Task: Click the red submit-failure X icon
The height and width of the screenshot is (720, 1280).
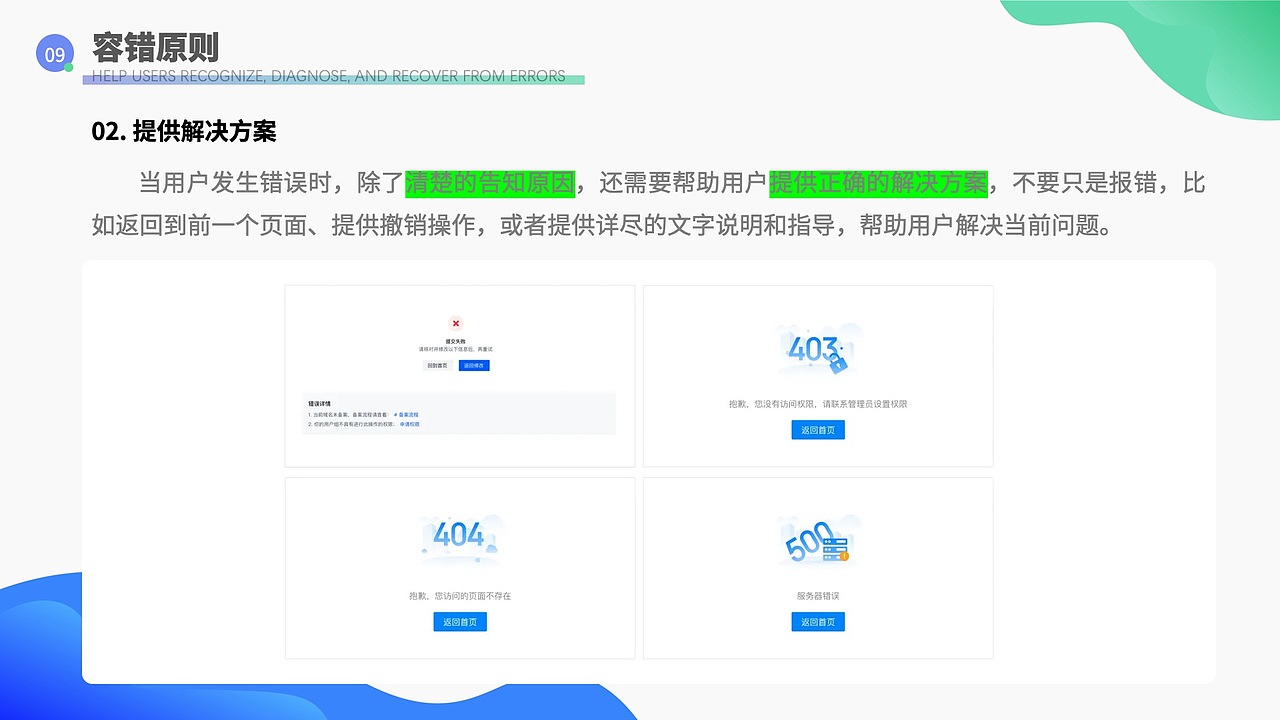Action: tap(456, 324)
